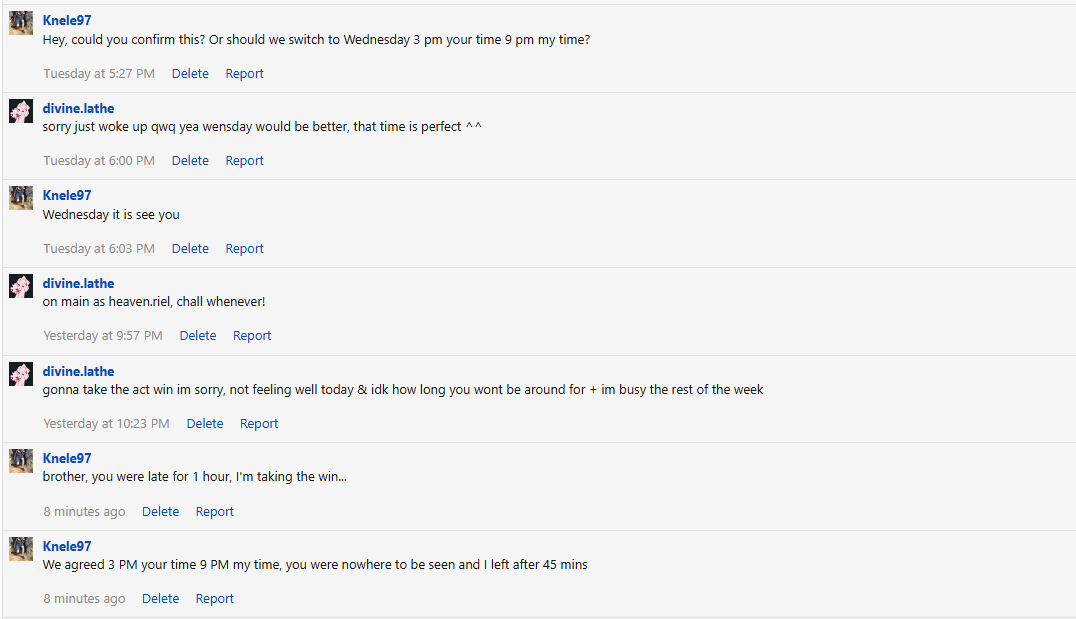The height and width of the screenshot is (619, 1076).
Task: Delete the 'taking the win' message
Action: [160, 511]
